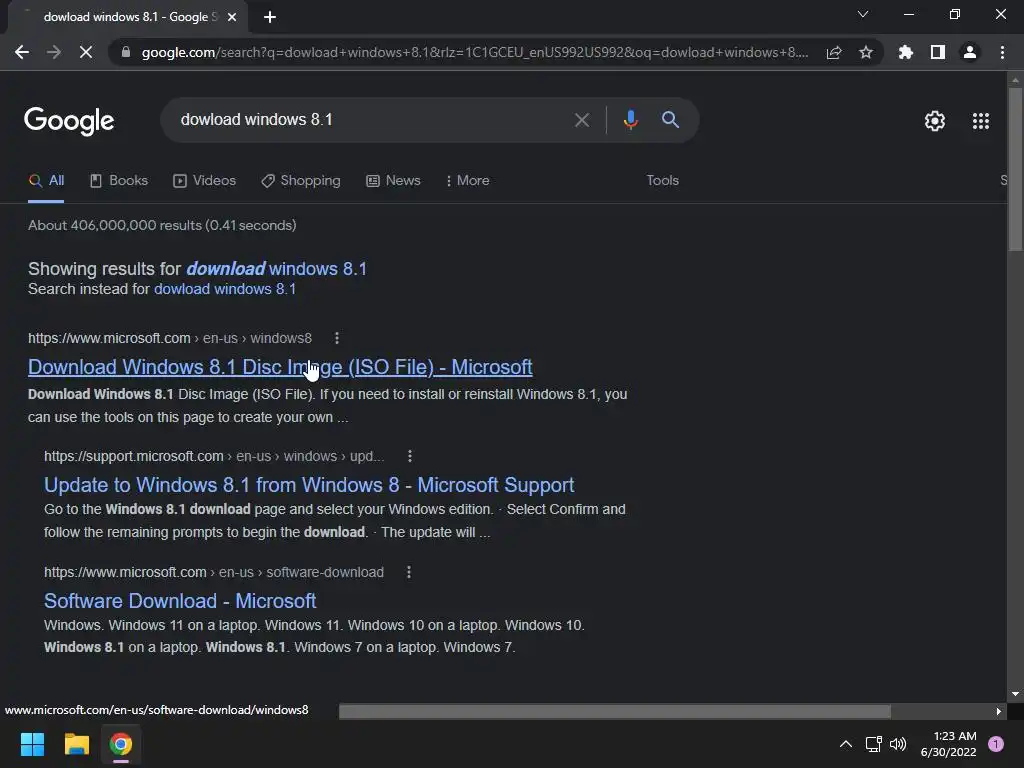Screen dimensions: 1024x768
Task: Open the notification badge in taskbar
Action: point(996,744)
